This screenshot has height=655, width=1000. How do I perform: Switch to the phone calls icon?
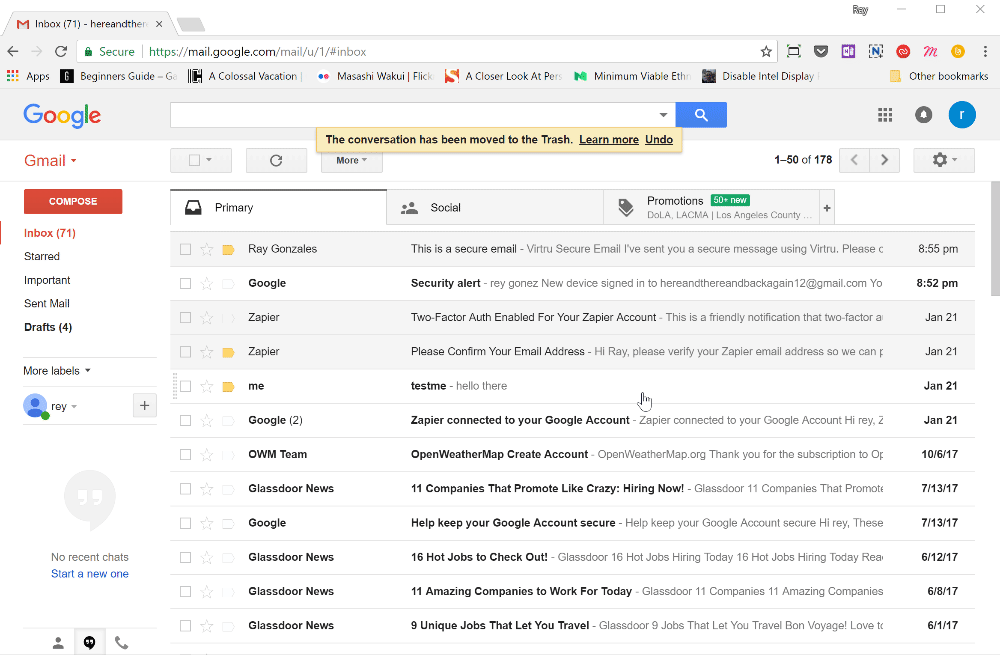[x=121, y=643]
